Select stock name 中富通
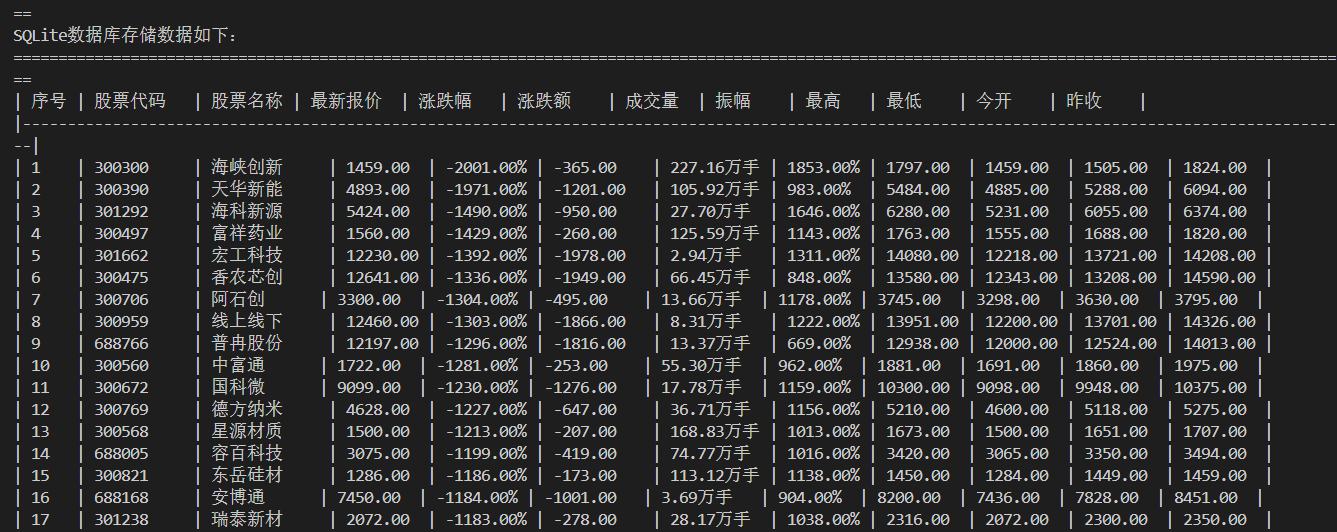Viewport: 1337px width, 532px height. (238, 365)
